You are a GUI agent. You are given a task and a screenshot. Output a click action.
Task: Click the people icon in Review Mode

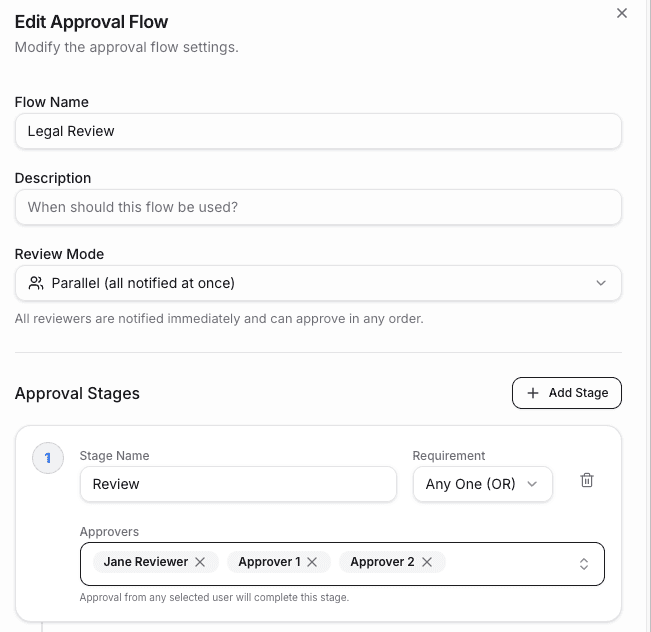36,283
